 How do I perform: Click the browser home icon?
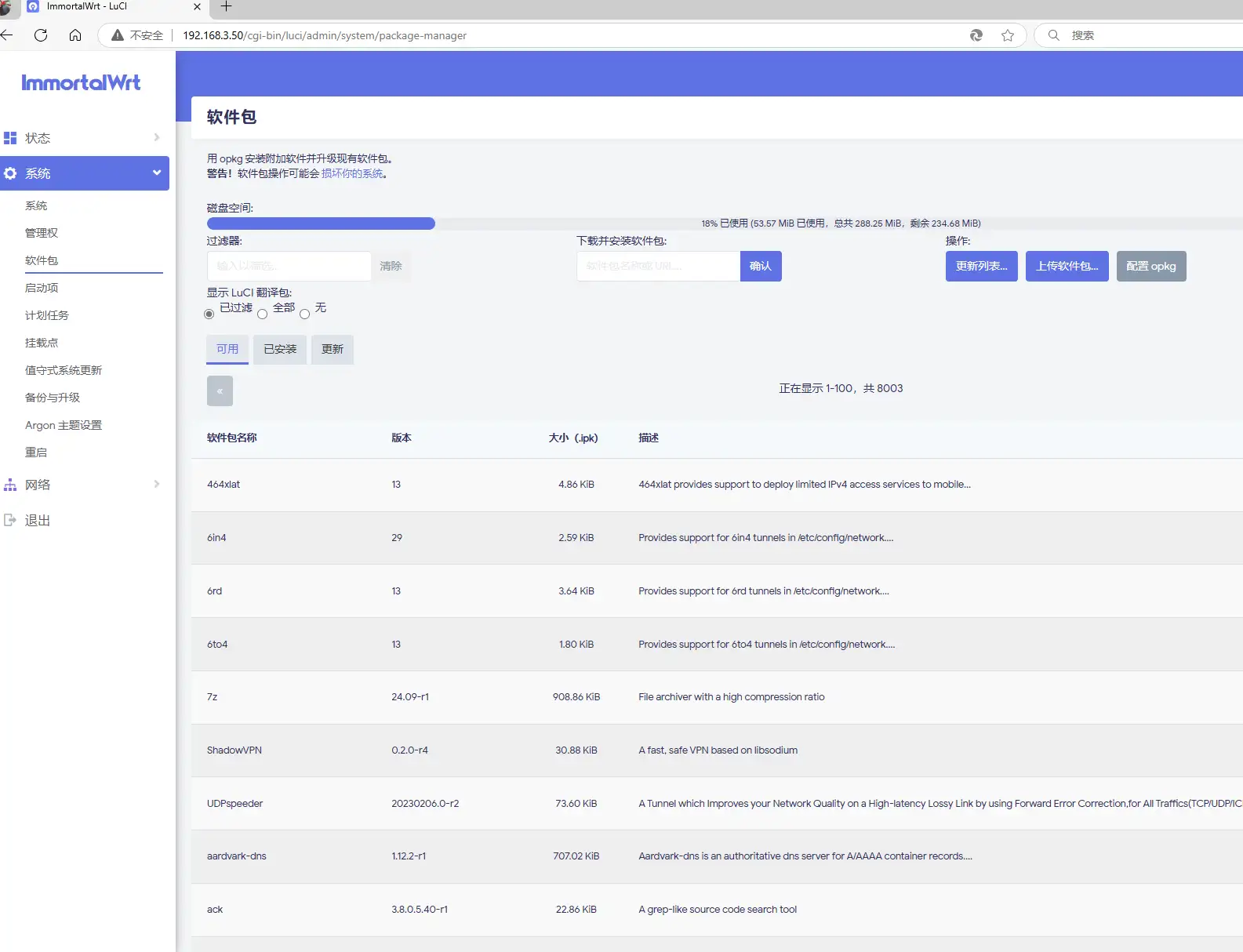point(75,35)
